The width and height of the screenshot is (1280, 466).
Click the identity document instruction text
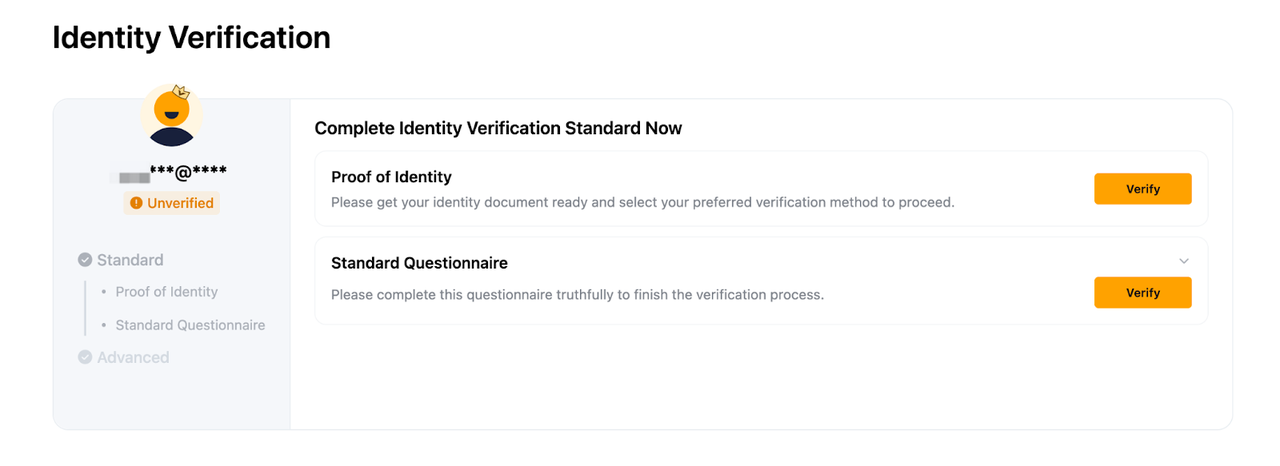[642, 202]
